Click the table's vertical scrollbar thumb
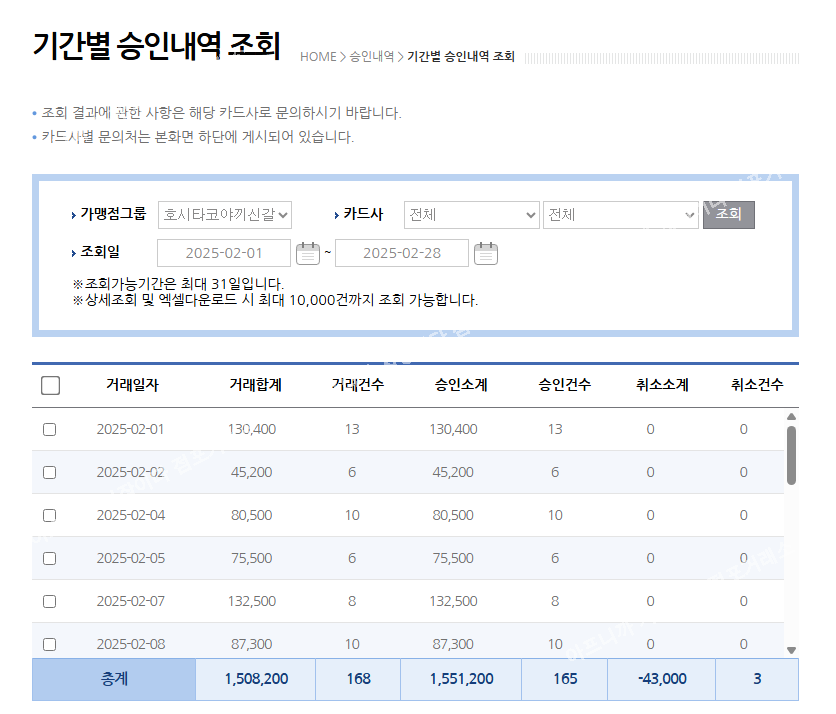The width and height of the screenshot is (836, 714). coord(791,455)
